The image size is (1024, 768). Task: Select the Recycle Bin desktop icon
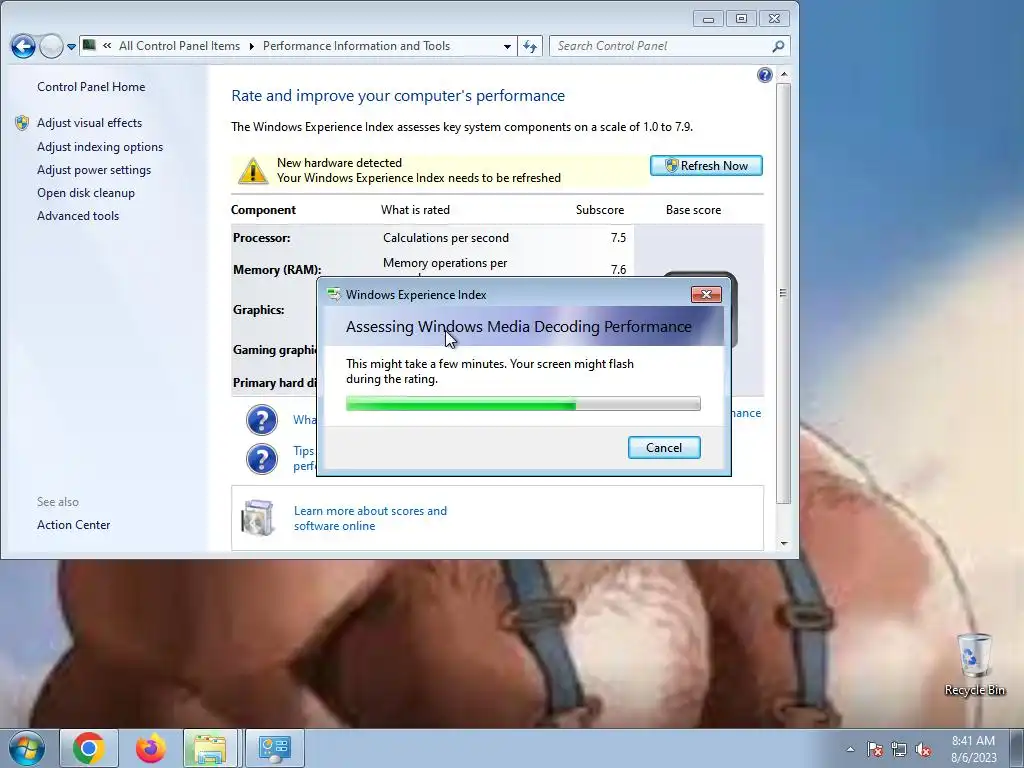[x=974, y=664]
